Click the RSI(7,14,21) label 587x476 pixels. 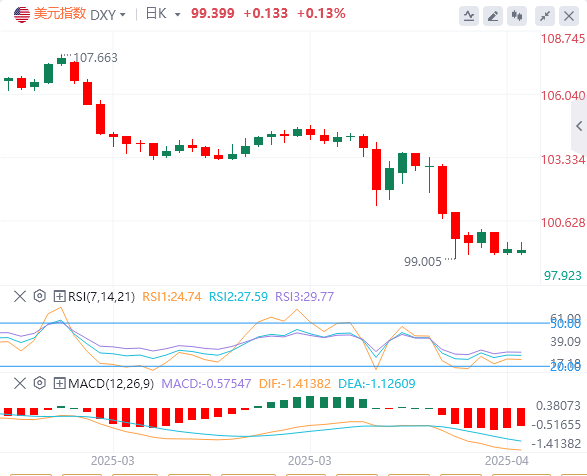tap(101, 297)
